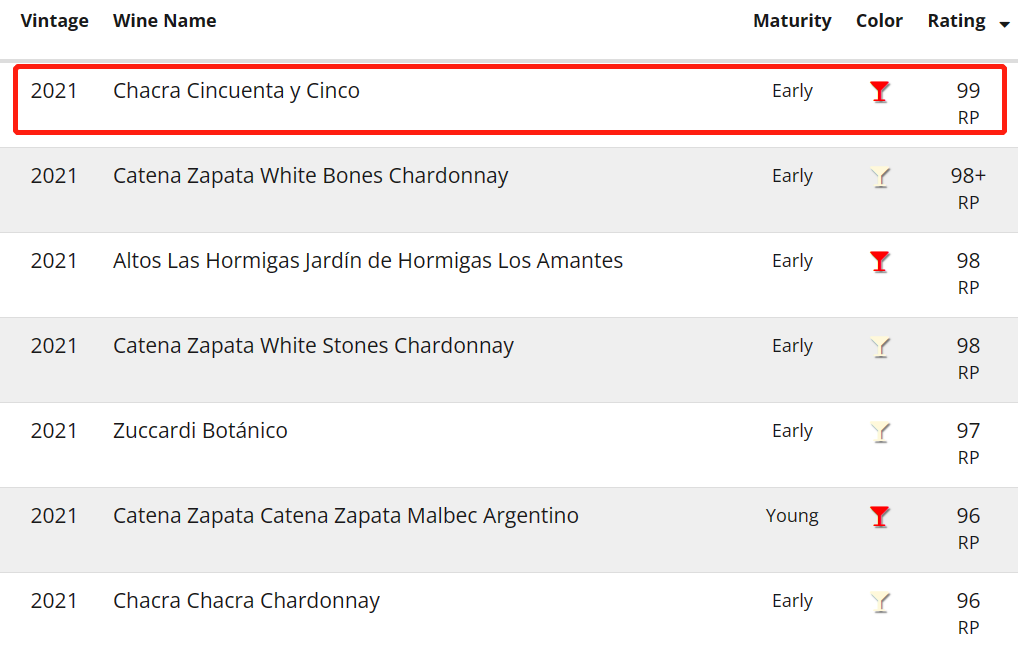The width and height of the screenshot is (1018, 652).
Task: Sort by Rating column header
Action: (956, 21)
